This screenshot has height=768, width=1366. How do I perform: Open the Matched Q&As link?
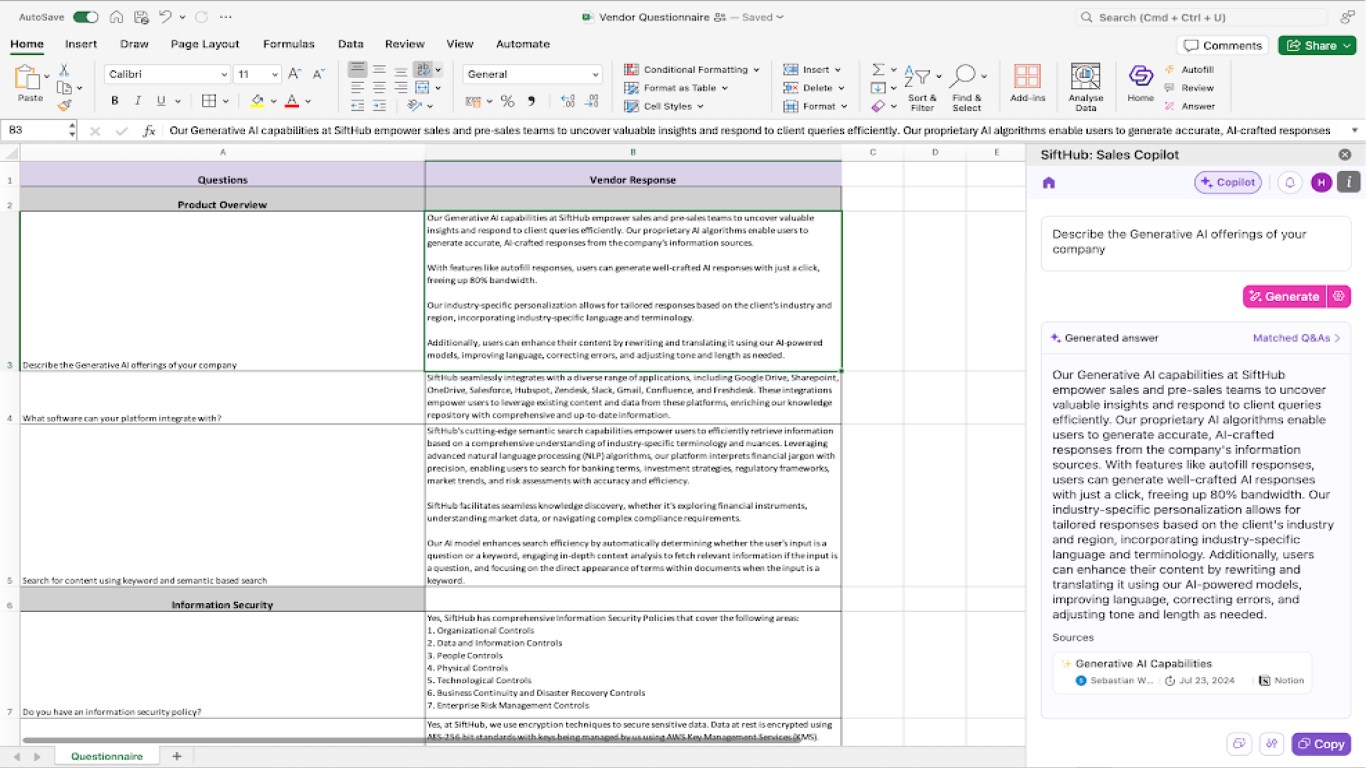click(1297, 338)
